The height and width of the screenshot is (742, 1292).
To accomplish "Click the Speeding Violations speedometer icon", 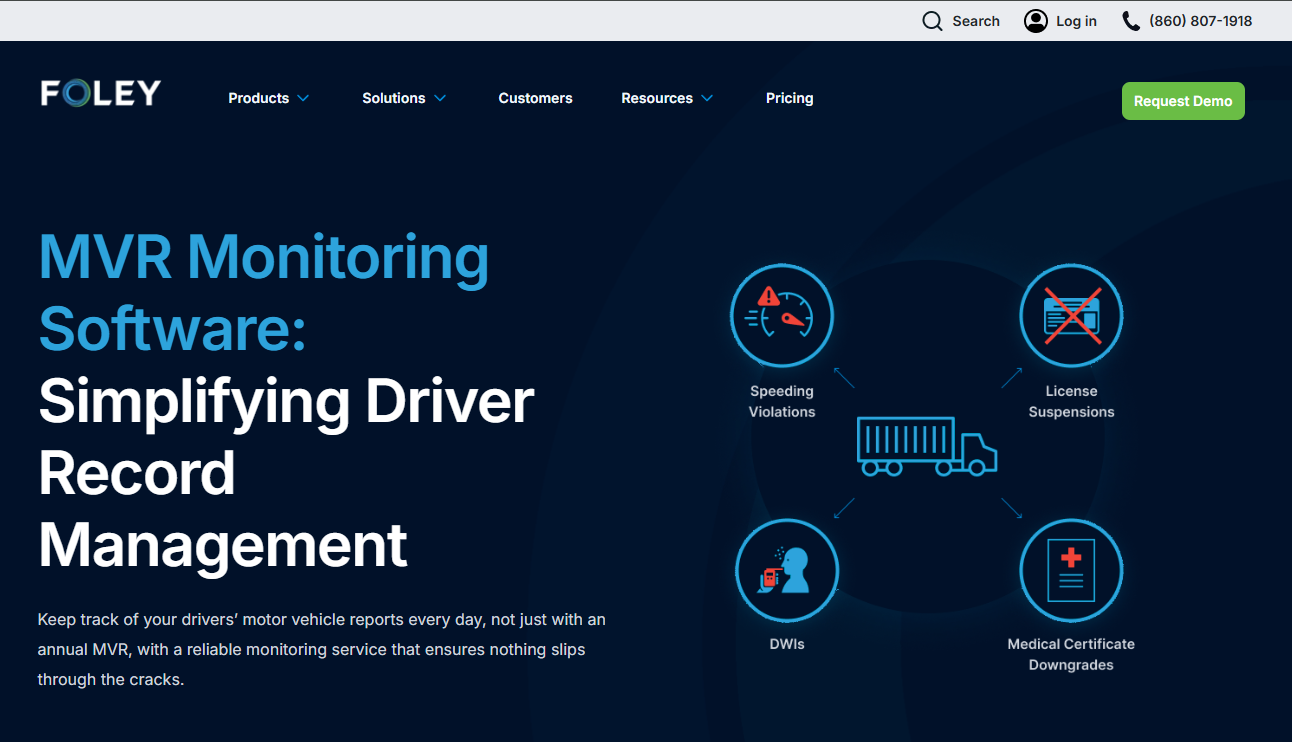I will (782, 316).
